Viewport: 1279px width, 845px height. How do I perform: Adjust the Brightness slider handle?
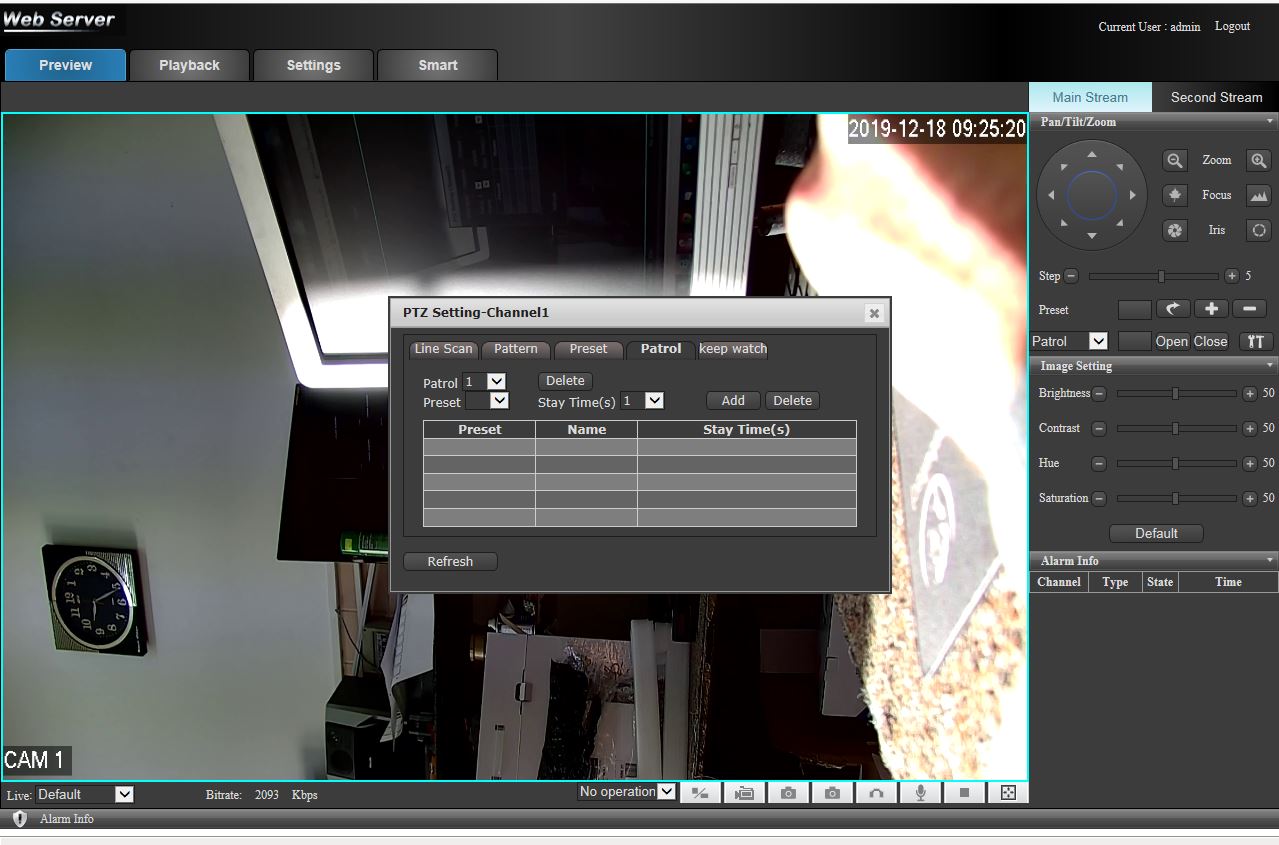(x=1175, y=394)
